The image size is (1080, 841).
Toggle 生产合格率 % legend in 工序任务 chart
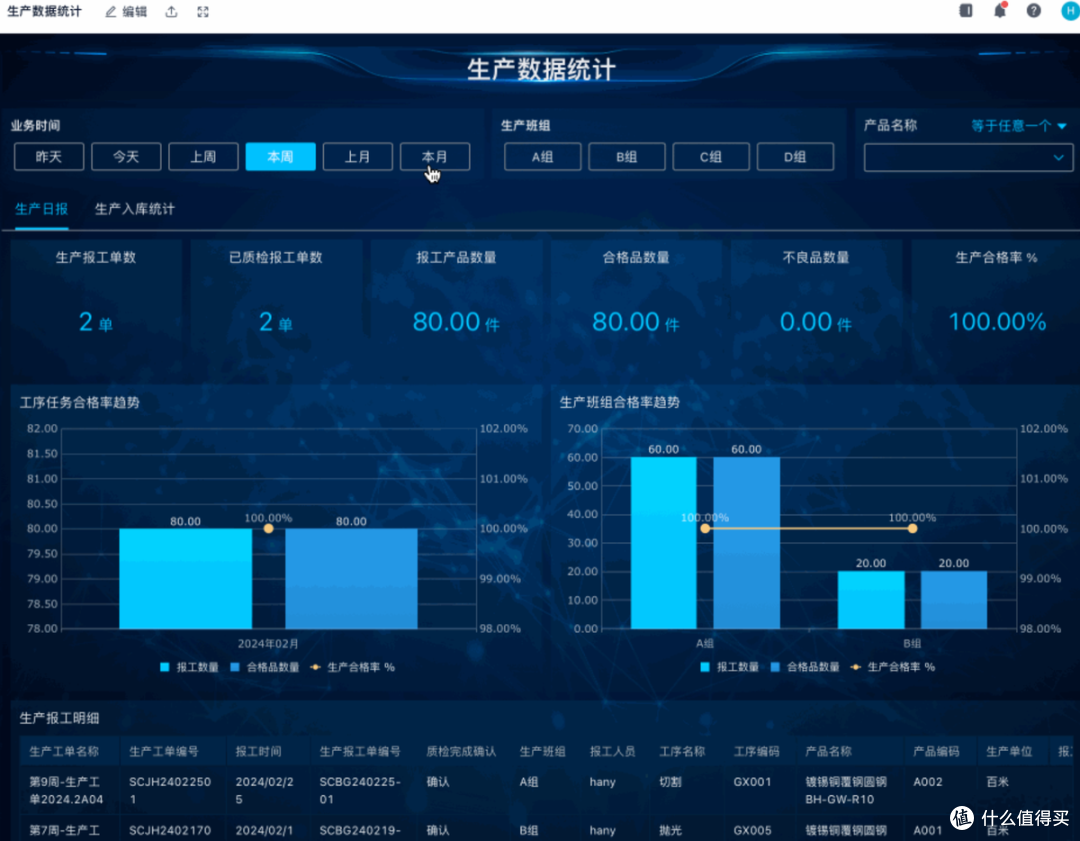pos(353,667)
